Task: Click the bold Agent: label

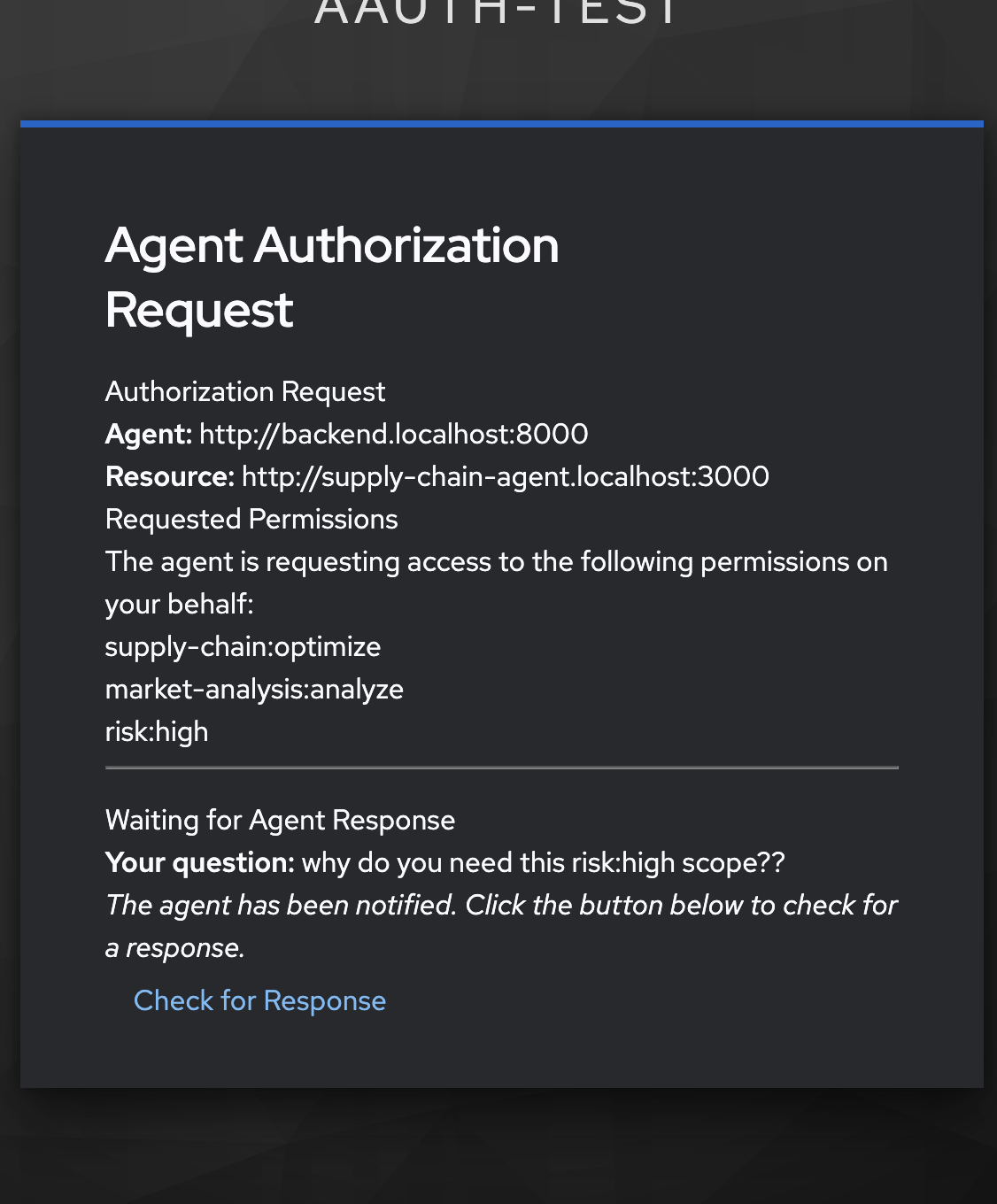Action: coord(149,434)
